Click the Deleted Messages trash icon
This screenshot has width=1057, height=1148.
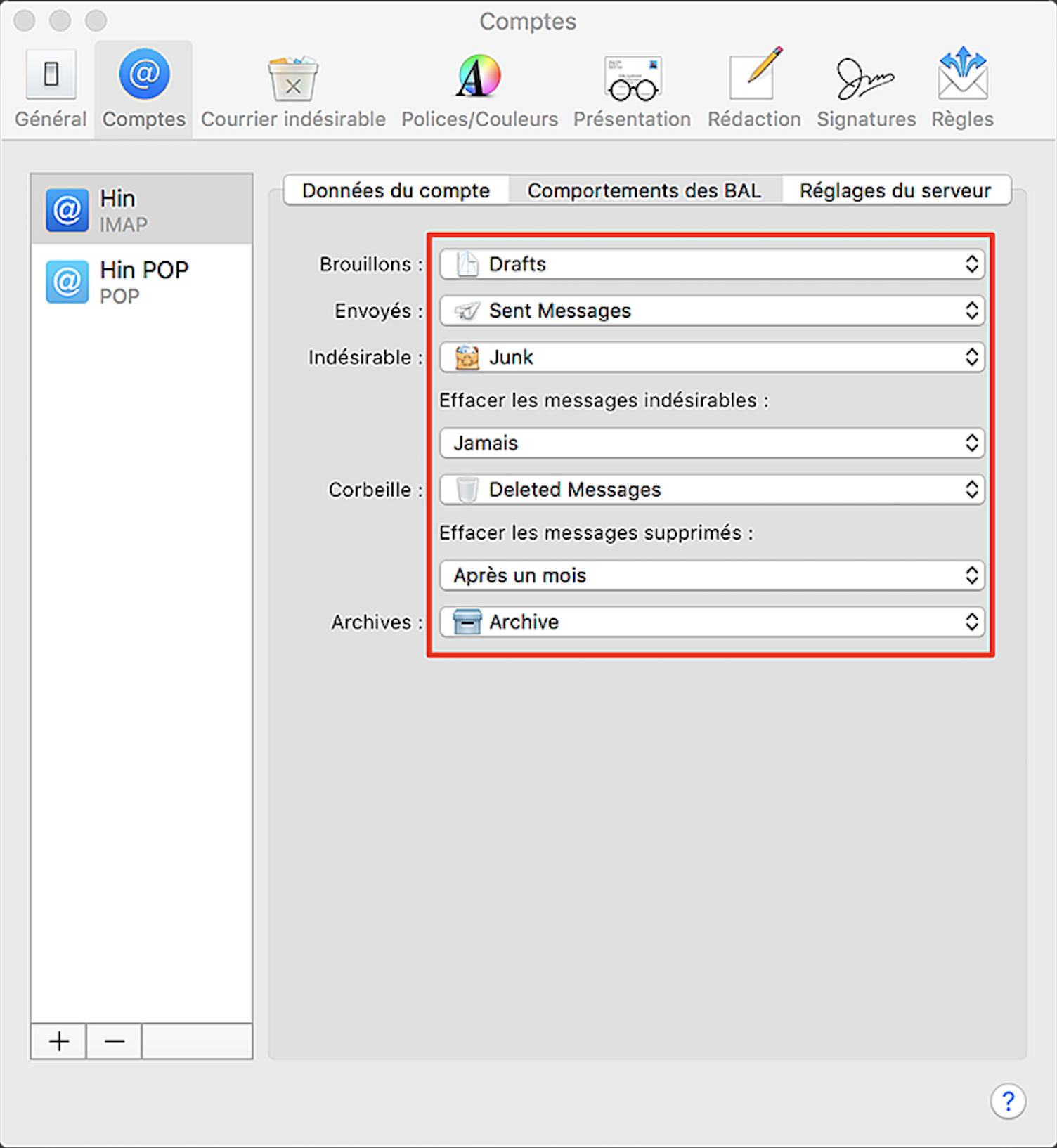[x=467, y=489]
